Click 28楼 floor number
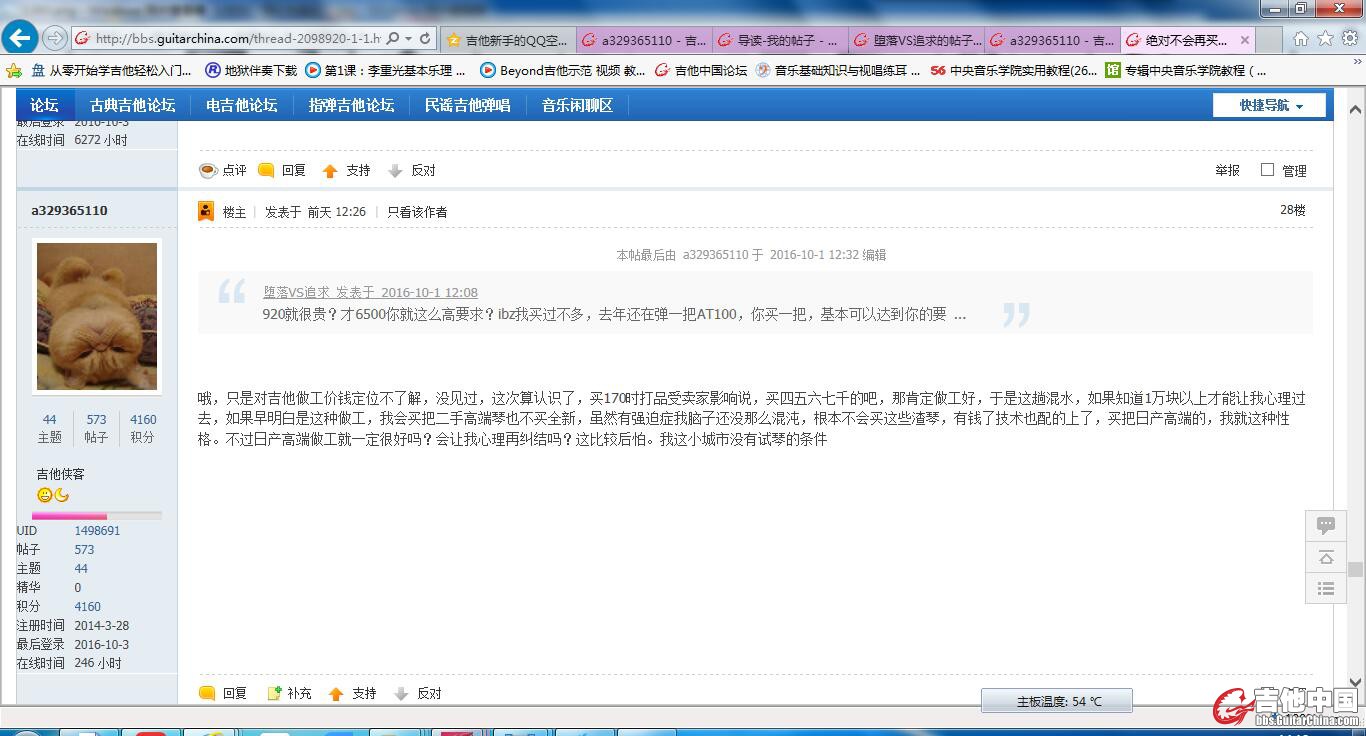The image size is (1366, 736). [x=1293, y=210]
